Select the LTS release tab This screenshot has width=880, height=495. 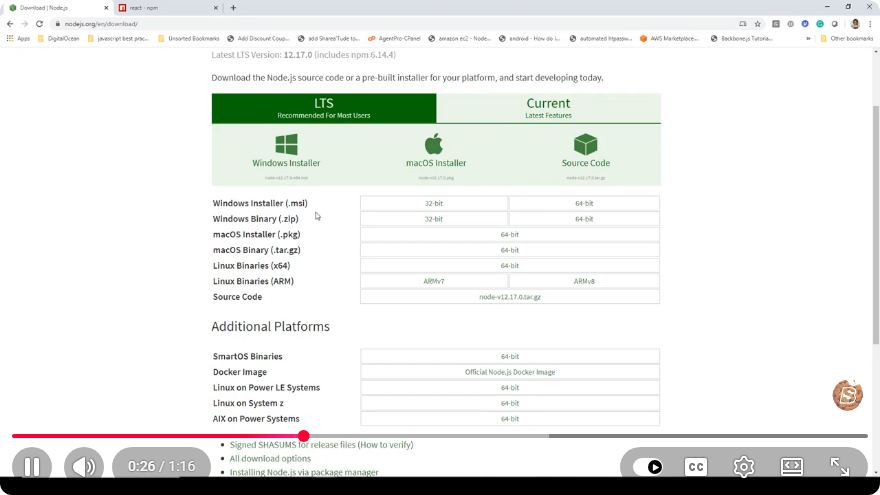tap(324, 108)
